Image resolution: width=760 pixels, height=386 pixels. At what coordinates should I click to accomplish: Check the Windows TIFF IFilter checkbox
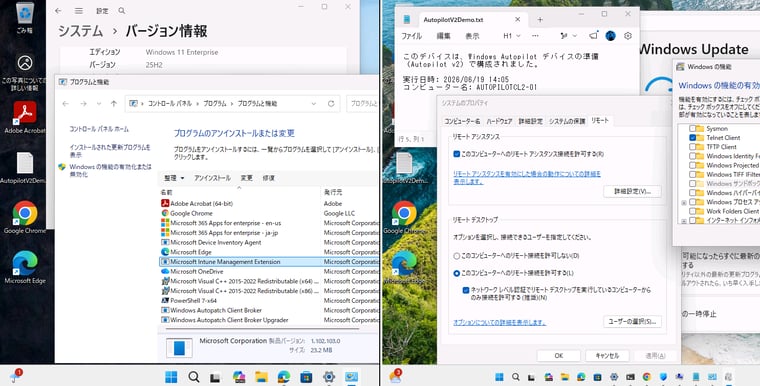693,175
